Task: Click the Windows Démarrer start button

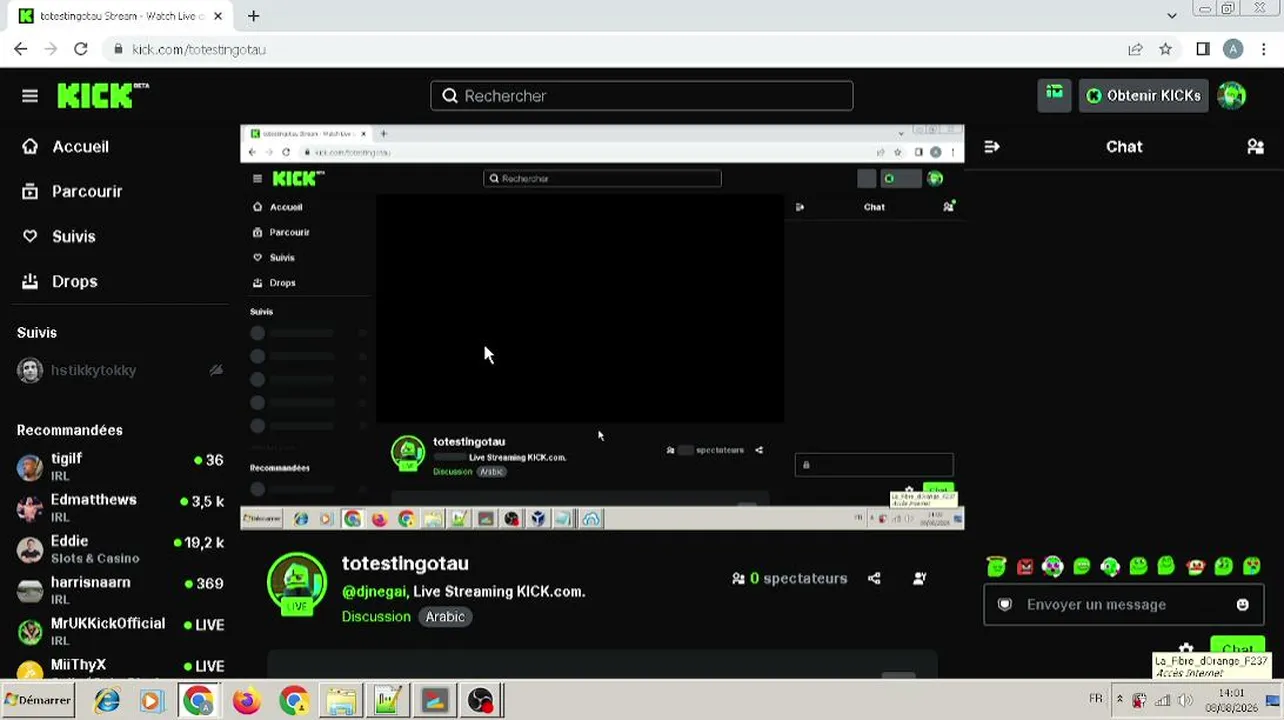Action: (x=39, y=700)
